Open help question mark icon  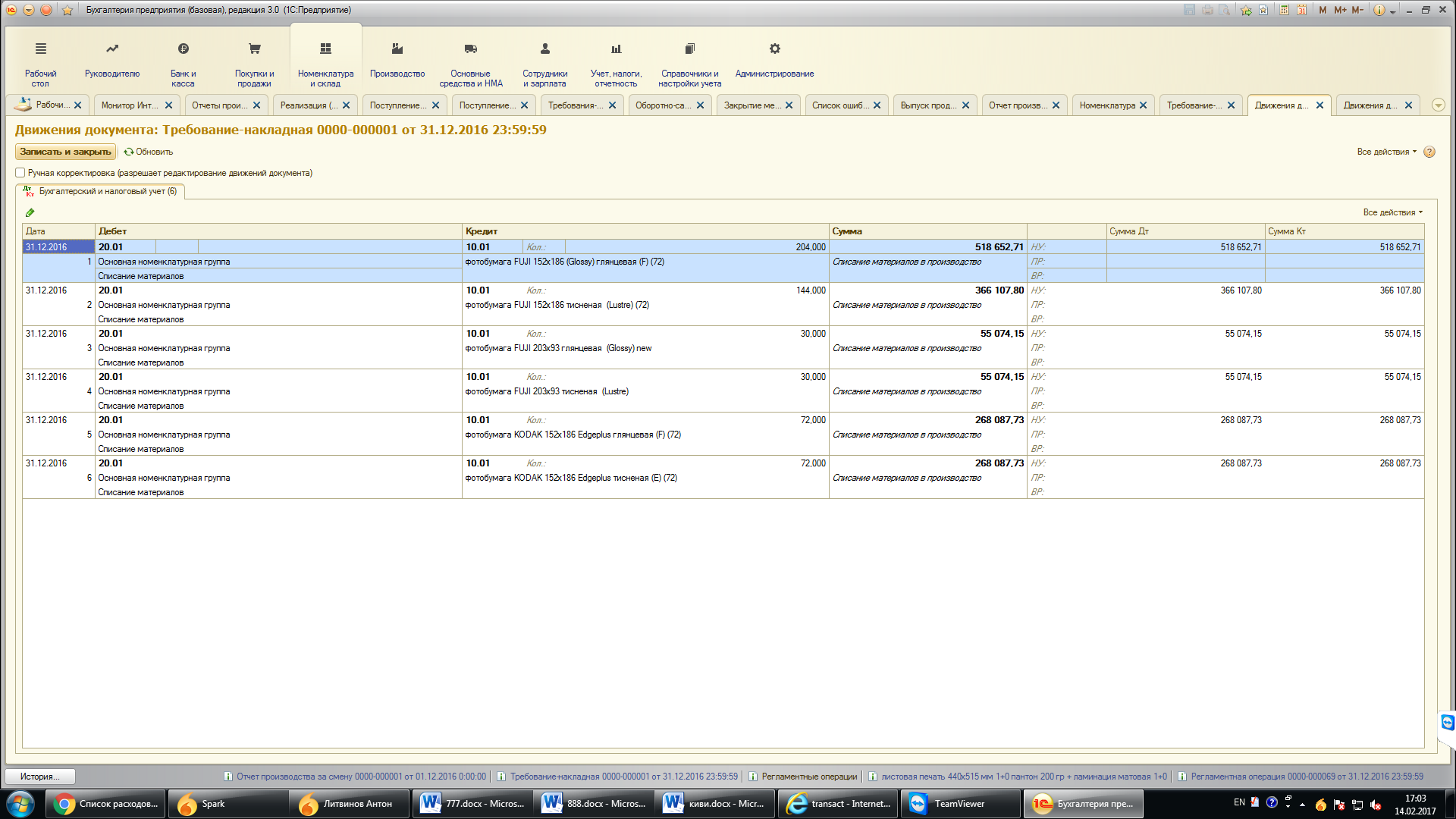1429,152
